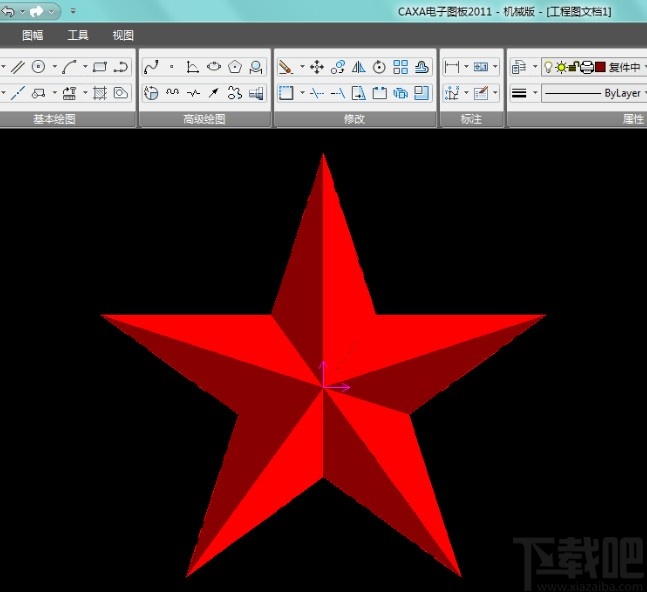The width and height of the screenshot is (647, 592).
Task: Toggle layer print printer icon
Action: coord(586,67)
